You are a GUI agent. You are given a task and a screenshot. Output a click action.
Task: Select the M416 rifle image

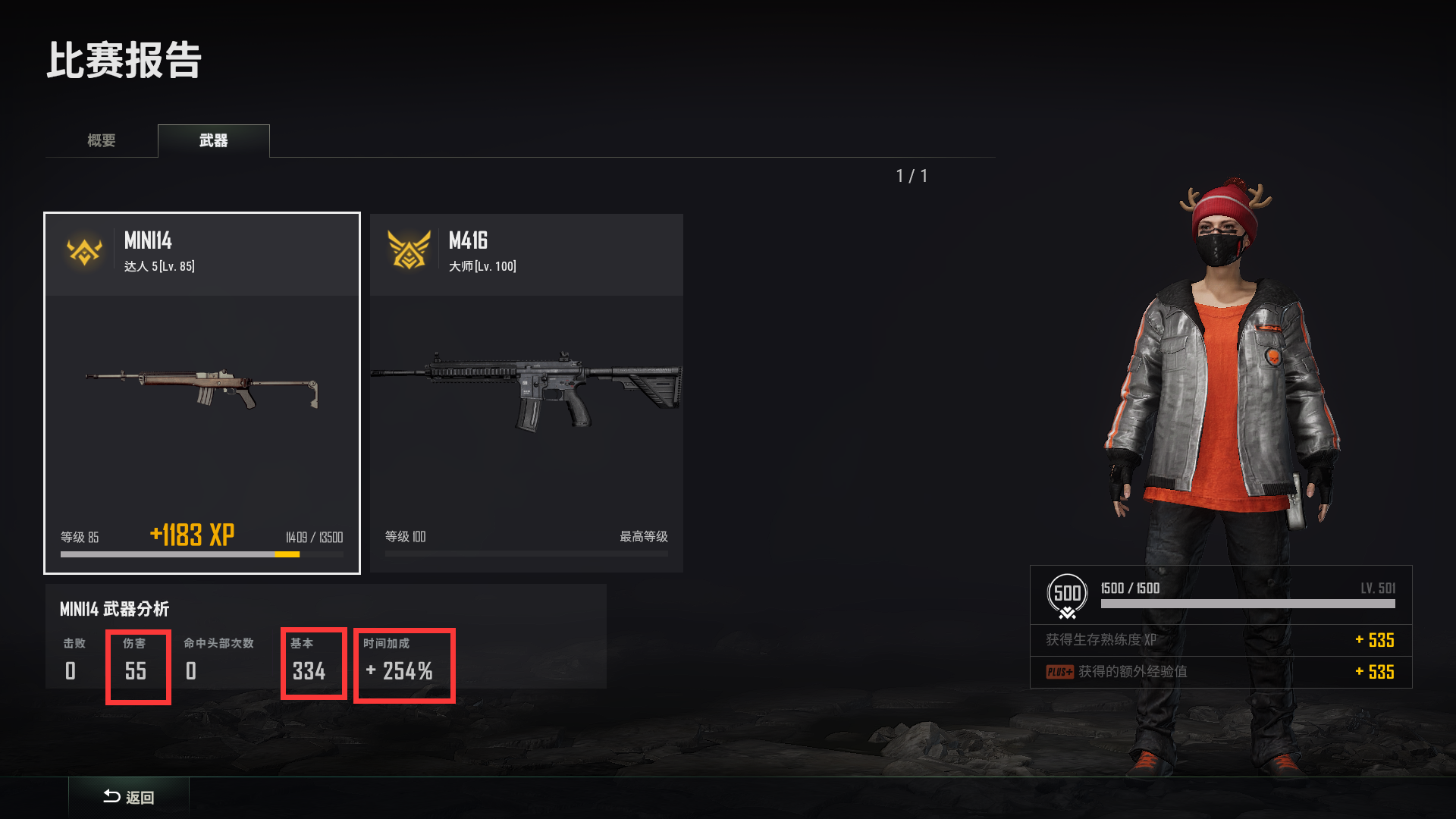[x=526, y=391]
